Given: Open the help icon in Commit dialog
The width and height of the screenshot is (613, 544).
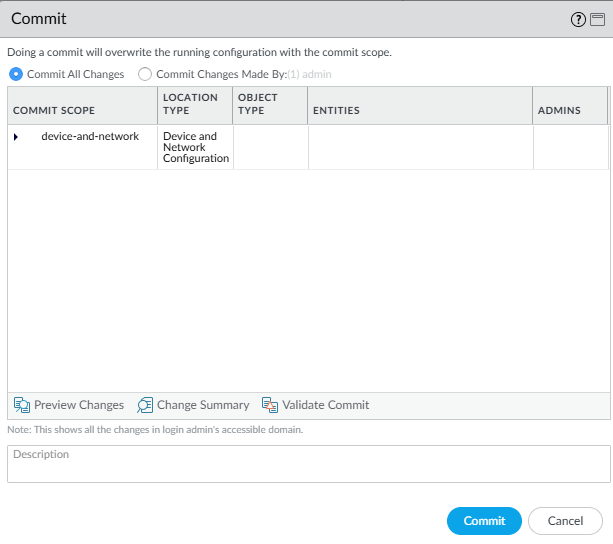Looking at the screenshot, I should point(578,20).
